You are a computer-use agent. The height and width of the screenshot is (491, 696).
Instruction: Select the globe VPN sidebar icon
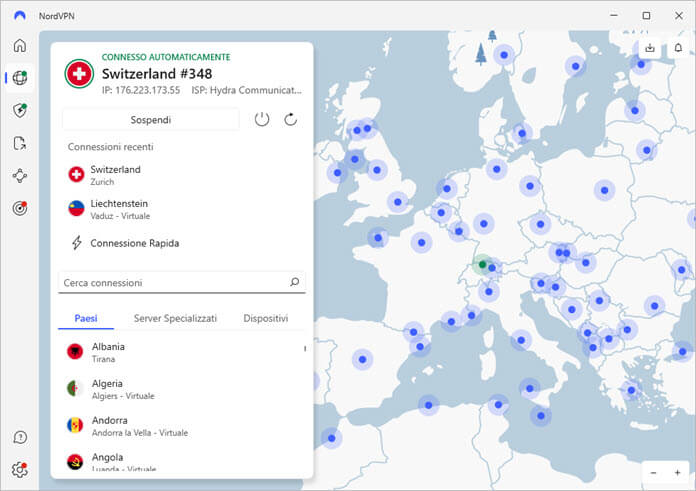point(20,78)
